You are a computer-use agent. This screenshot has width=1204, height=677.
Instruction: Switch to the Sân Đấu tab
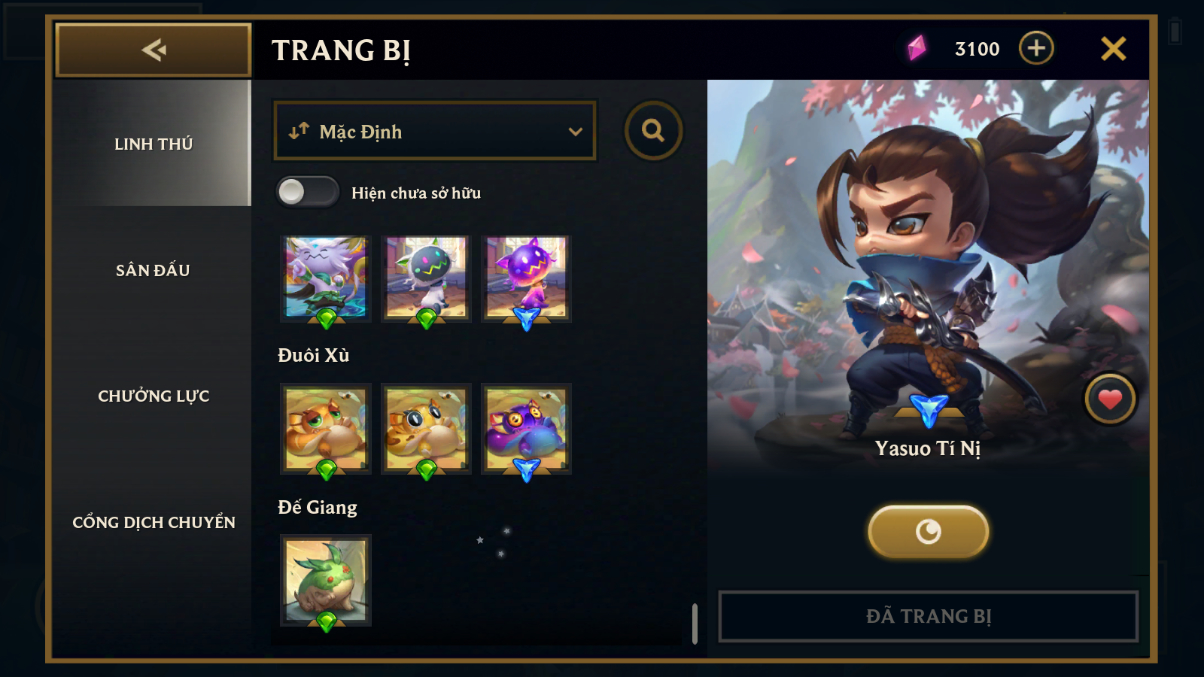pos(153,270)
